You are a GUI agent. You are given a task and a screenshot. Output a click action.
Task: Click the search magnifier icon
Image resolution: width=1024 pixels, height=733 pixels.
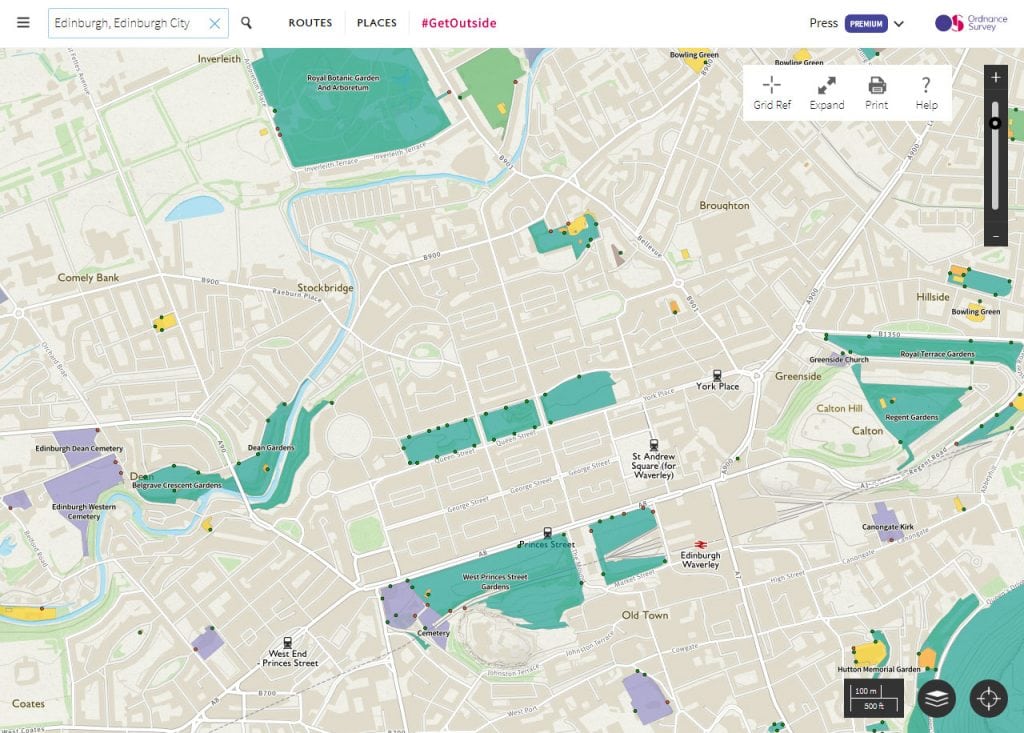246,22
